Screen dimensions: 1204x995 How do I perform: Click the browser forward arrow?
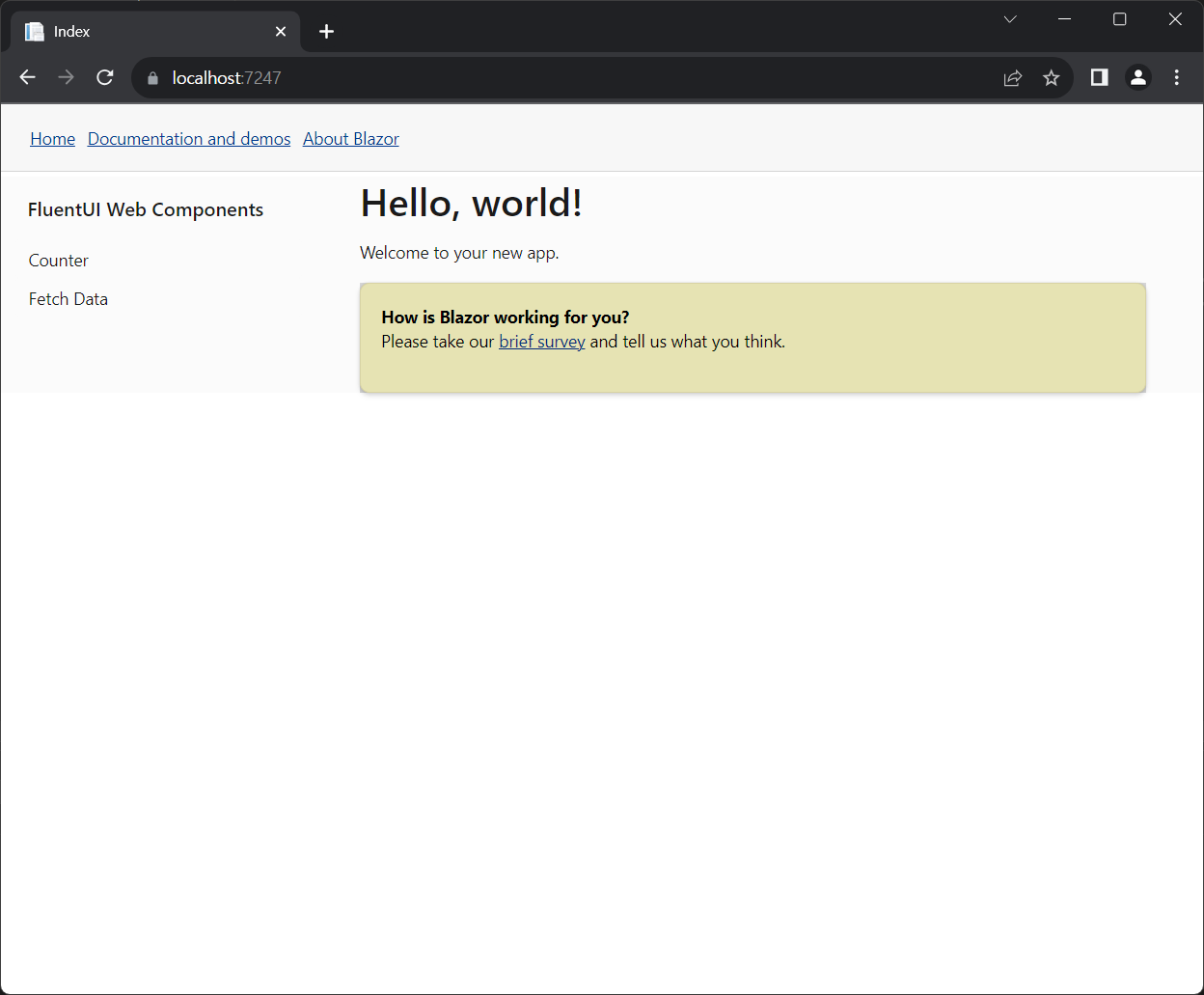tap(67, 78)
